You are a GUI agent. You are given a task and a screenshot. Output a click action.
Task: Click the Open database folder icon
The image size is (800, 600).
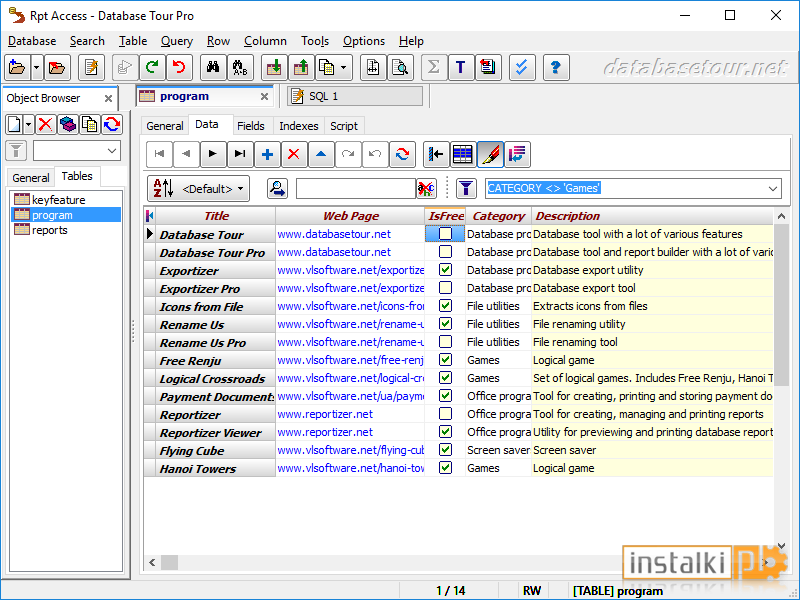17,67
